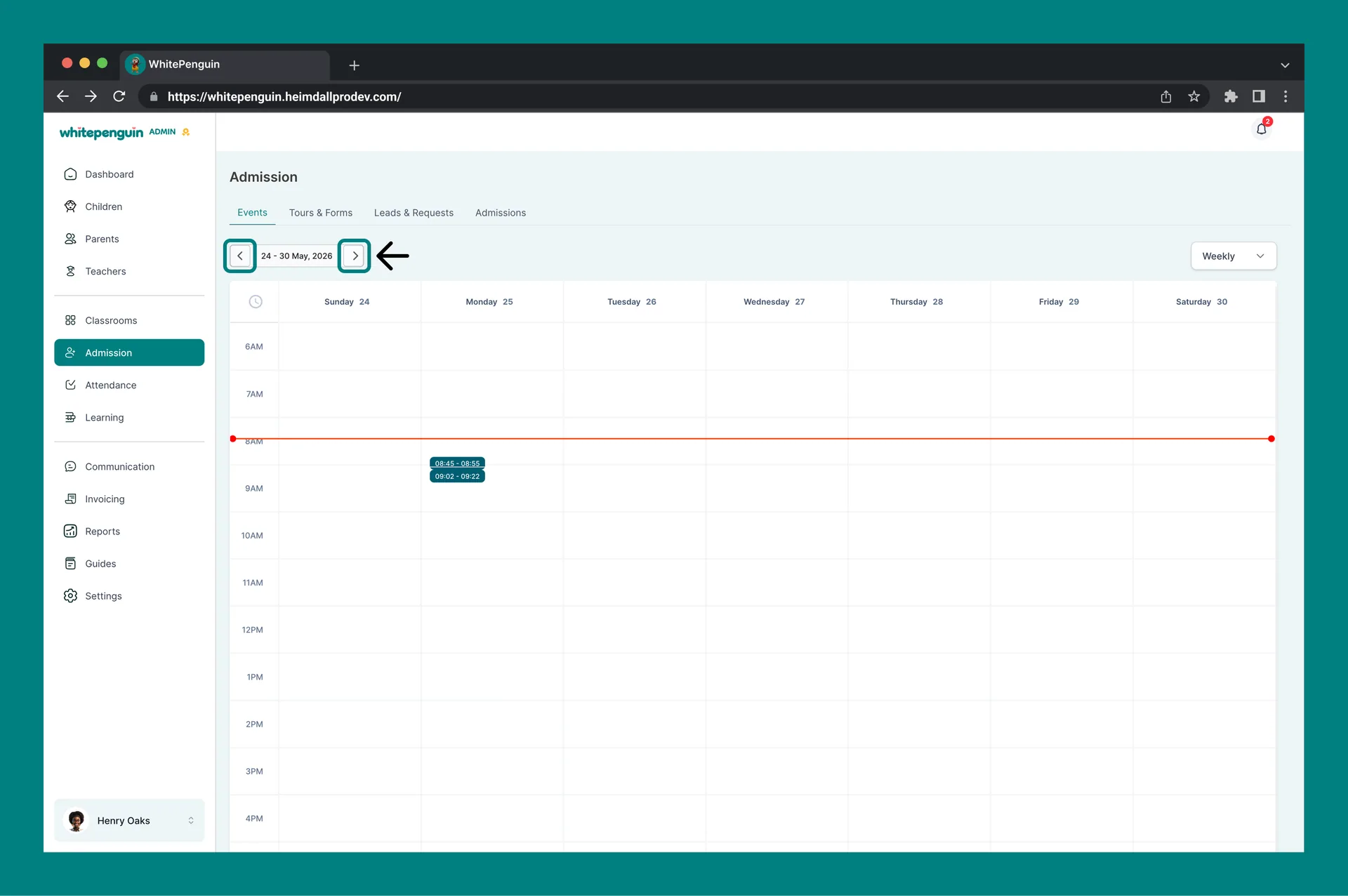This screenshot has height=896, width=1348.
Task: Open Dashboard from the sidebar label
Action: [110, 174]
